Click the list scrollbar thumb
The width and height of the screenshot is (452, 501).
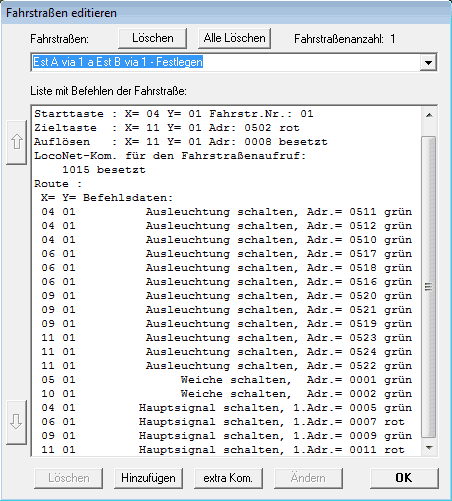point(429,287)
